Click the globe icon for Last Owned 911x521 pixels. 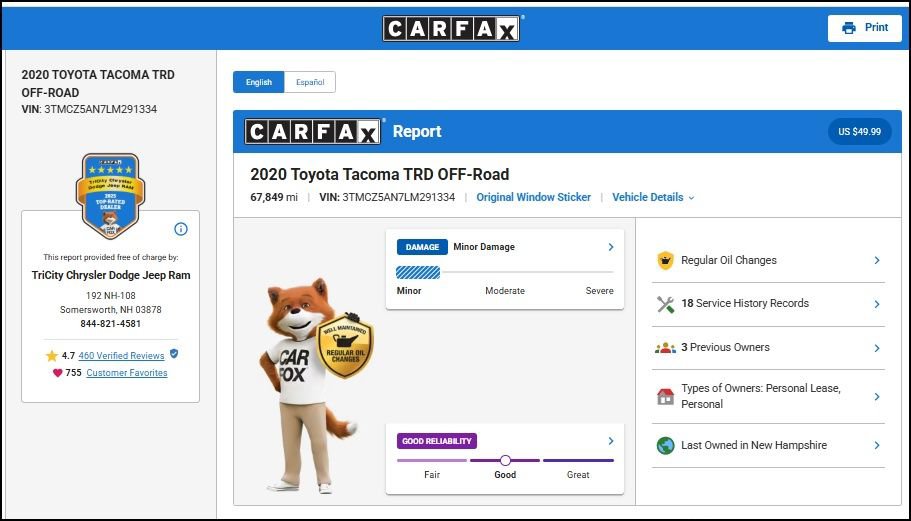tap(665, 445)
